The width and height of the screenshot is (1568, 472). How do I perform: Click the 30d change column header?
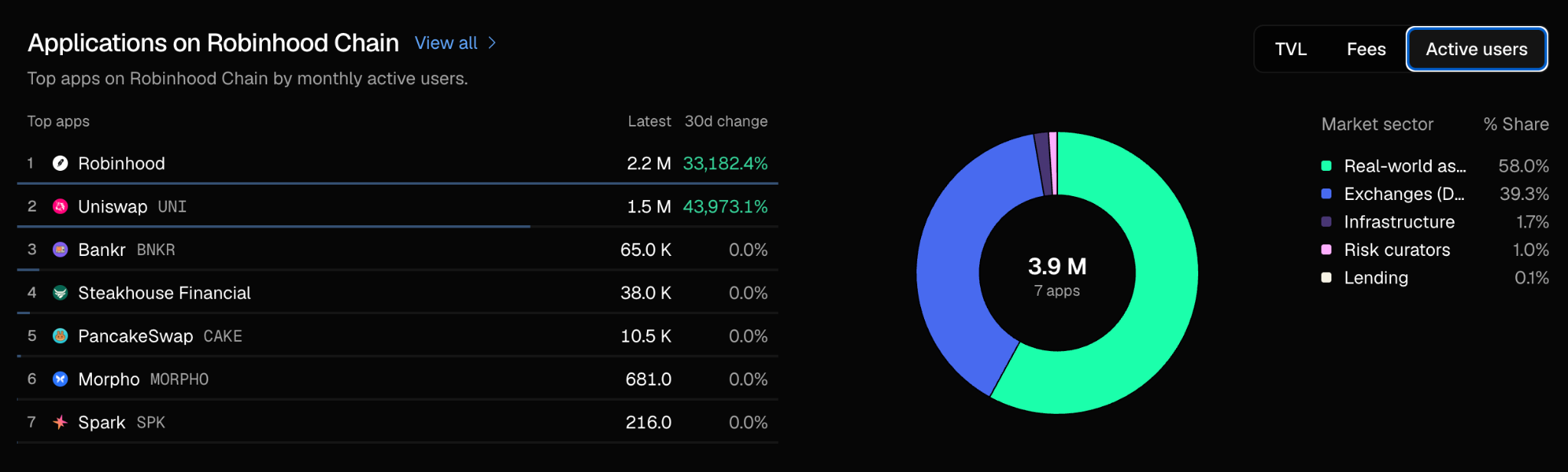[x=726, y=121]
